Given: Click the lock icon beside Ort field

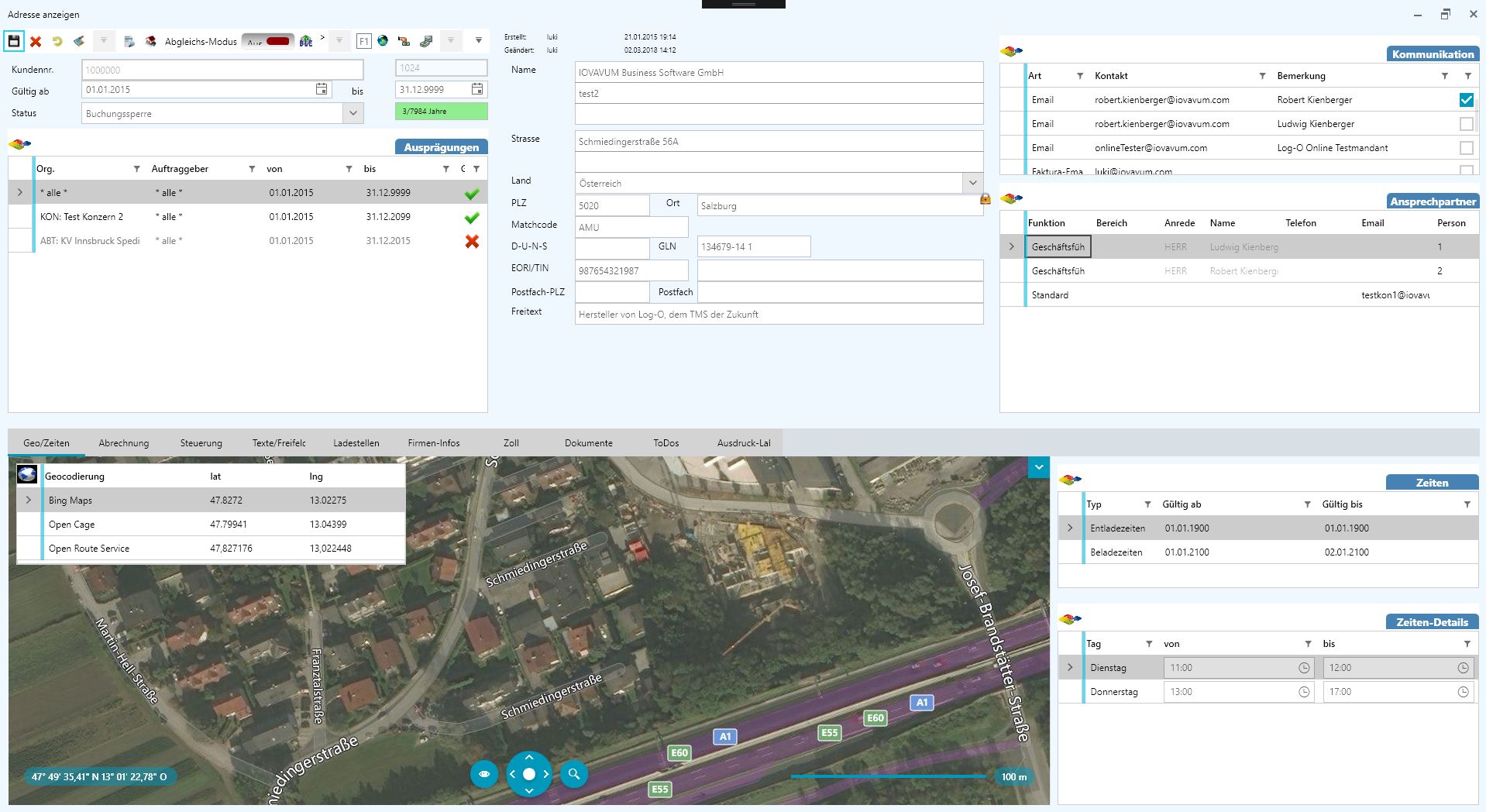Looking at the screenshot, I should pyautogui.click(x=986, y=199).
